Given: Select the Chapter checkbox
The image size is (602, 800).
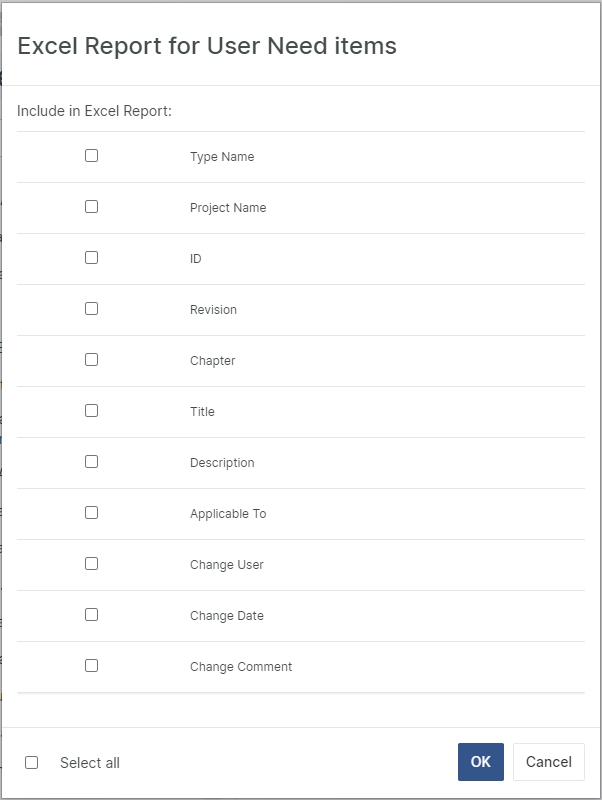Looking at the screenshot, I should pos(91,360).
